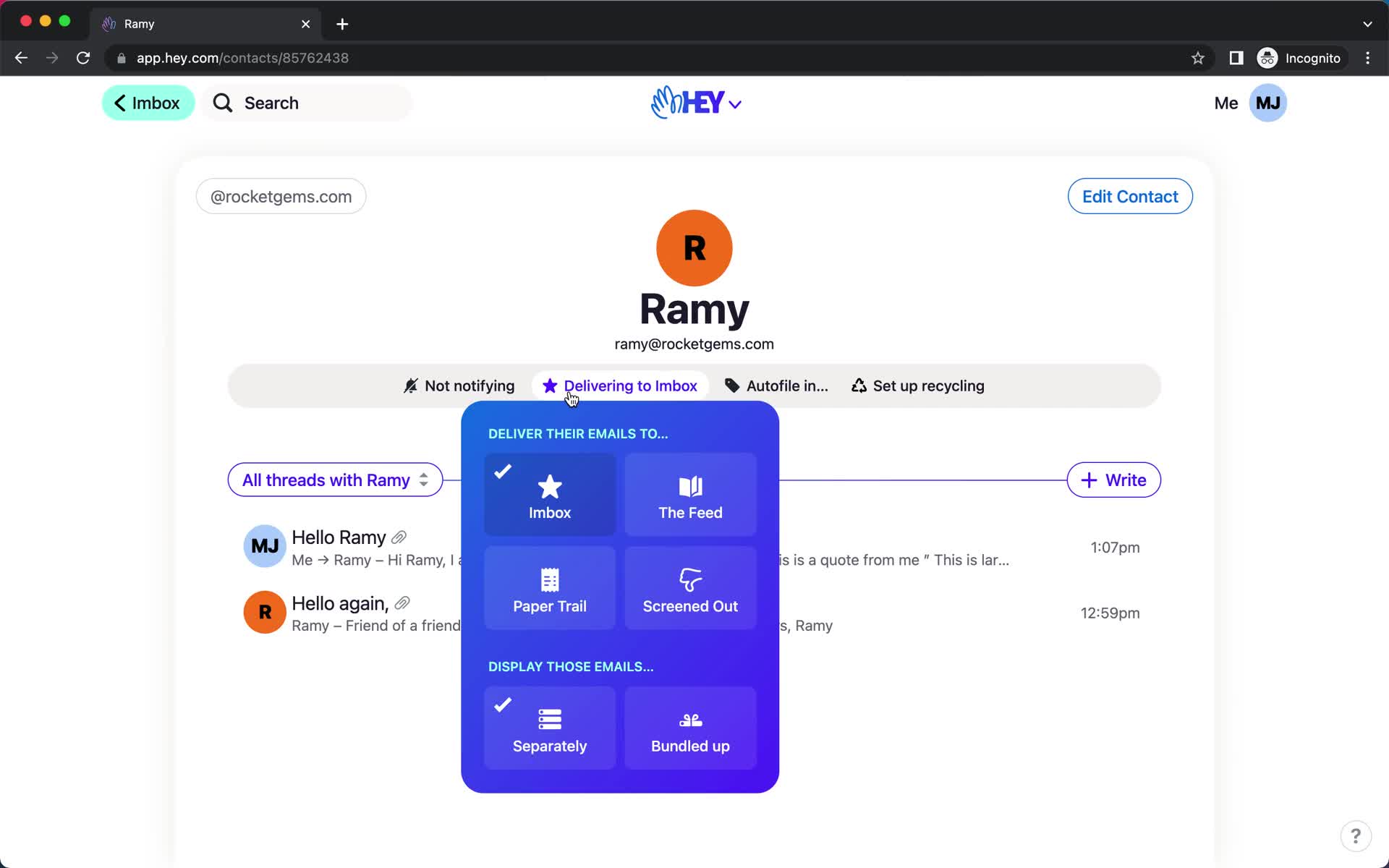
Task: Toggle checkmark on Separately display
Action: click(x=549, y=726)
